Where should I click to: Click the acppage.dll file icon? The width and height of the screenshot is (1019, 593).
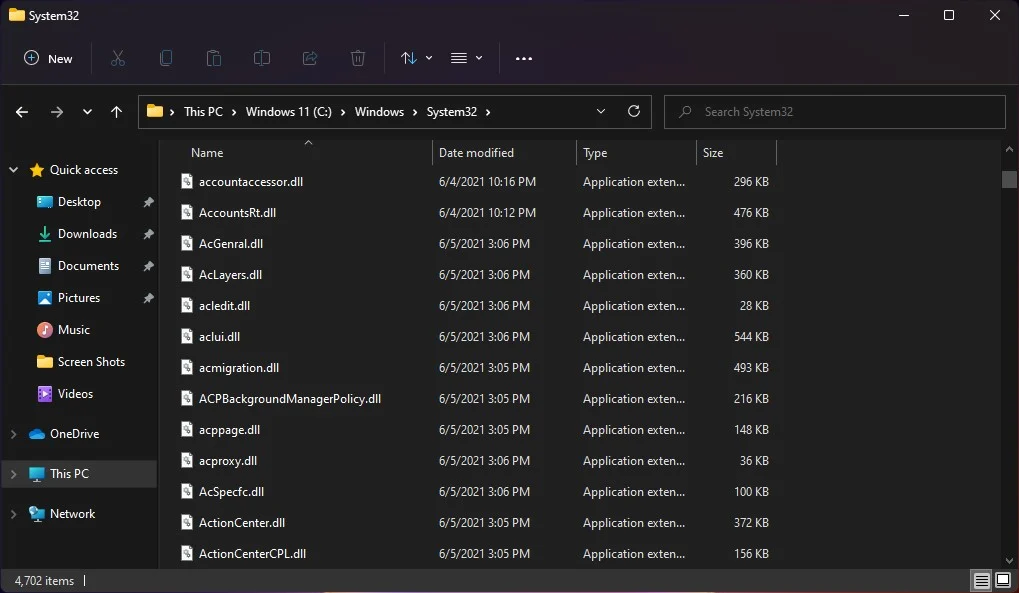[x=187, y=430]
